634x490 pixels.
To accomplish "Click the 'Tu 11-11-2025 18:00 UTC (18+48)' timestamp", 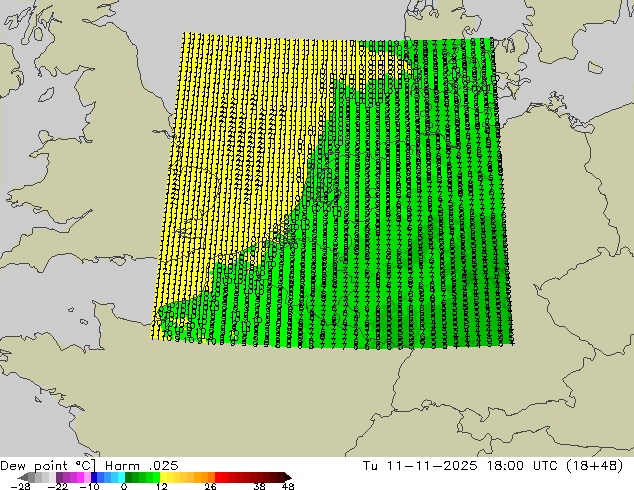I will 493,466.
